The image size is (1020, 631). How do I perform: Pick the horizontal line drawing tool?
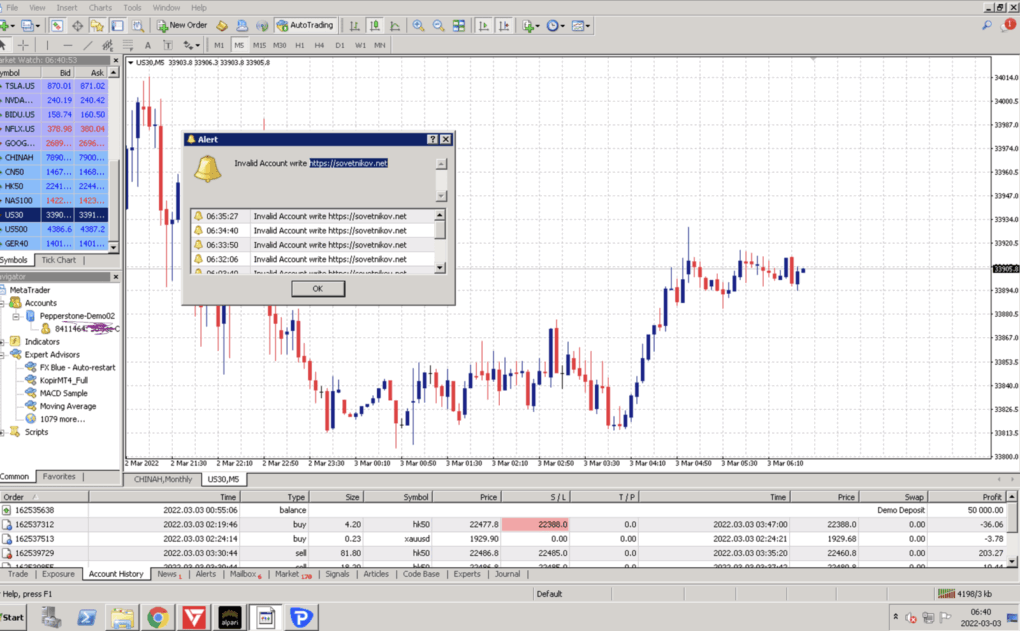pyautogui.click(x=68, y=45)
